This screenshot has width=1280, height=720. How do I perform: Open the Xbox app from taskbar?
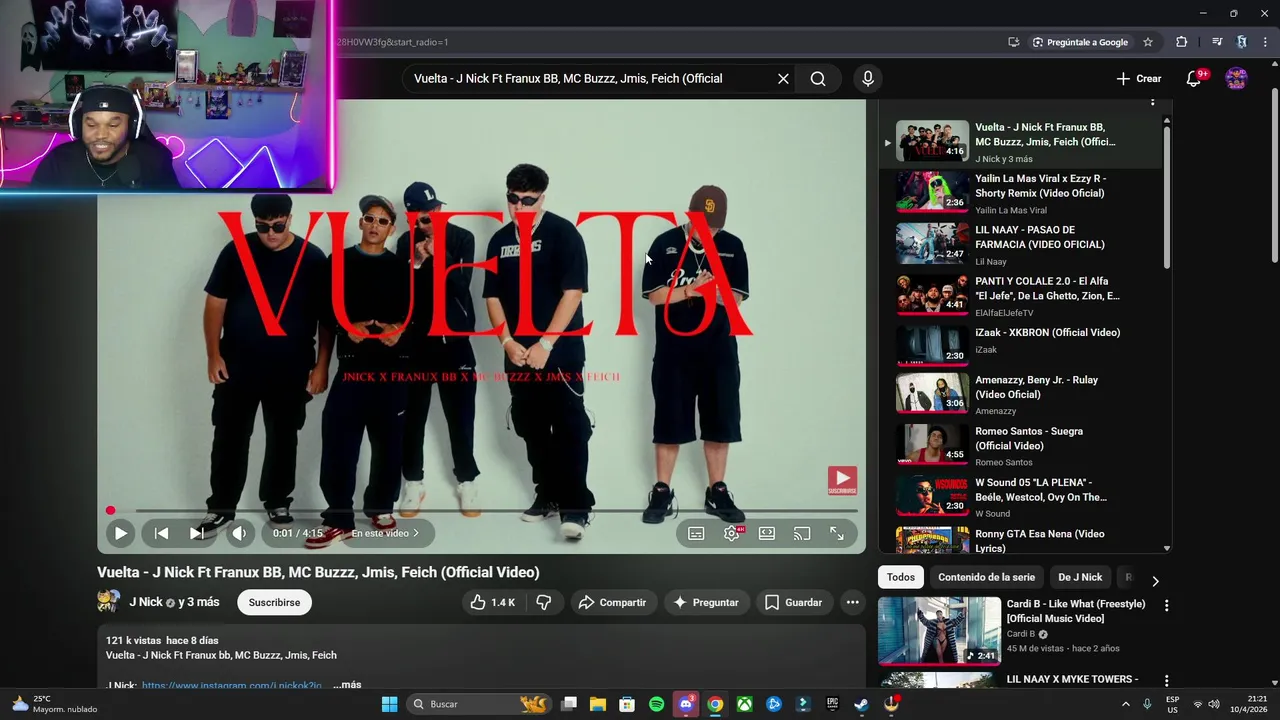click(x=745, y=704)
